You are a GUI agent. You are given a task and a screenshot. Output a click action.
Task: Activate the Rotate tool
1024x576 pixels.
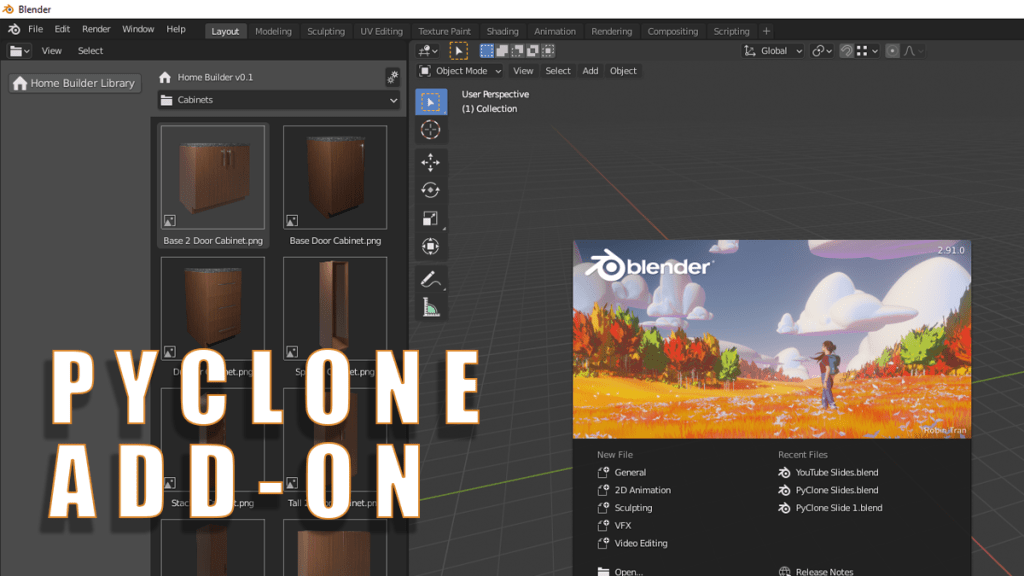point(431,190)
